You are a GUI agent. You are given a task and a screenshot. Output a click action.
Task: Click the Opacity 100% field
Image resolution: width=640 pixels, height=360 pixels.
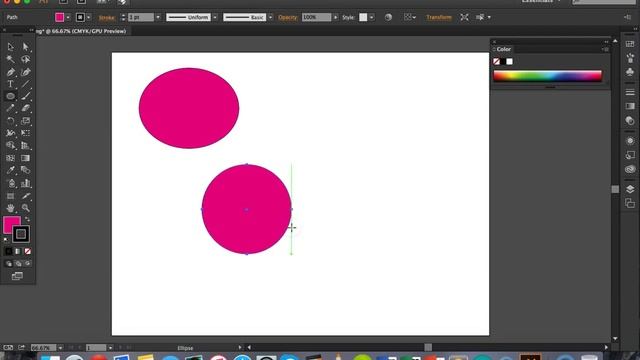(x=316, y=17)
